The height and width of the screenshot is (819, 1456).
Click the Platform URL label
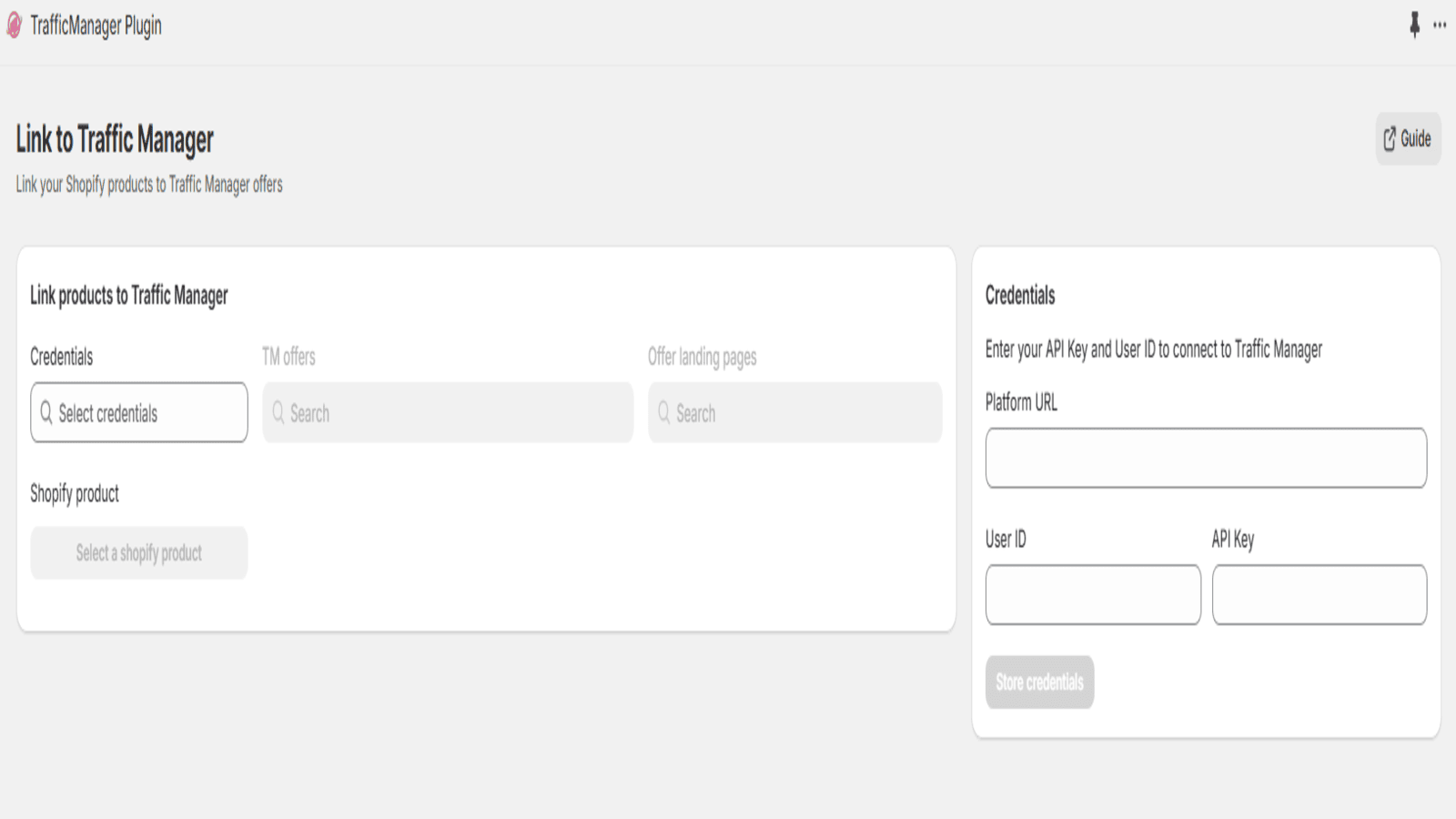tap(1021, 402)
